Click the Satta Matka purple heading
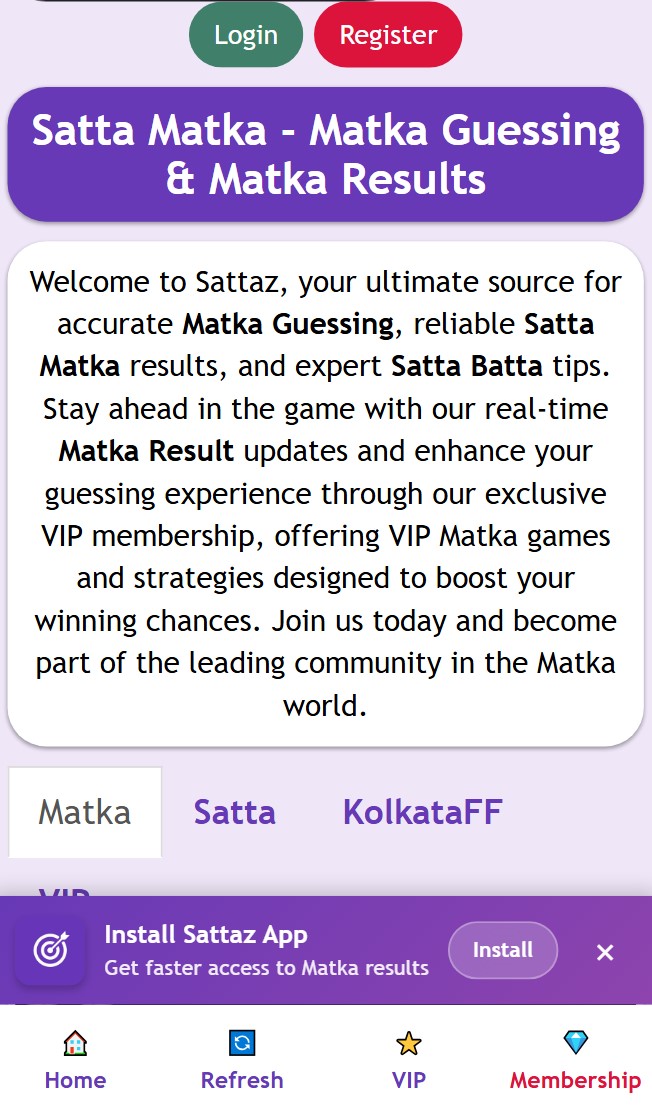Screen dimensions: 652x1106 [x=326, y=155]
